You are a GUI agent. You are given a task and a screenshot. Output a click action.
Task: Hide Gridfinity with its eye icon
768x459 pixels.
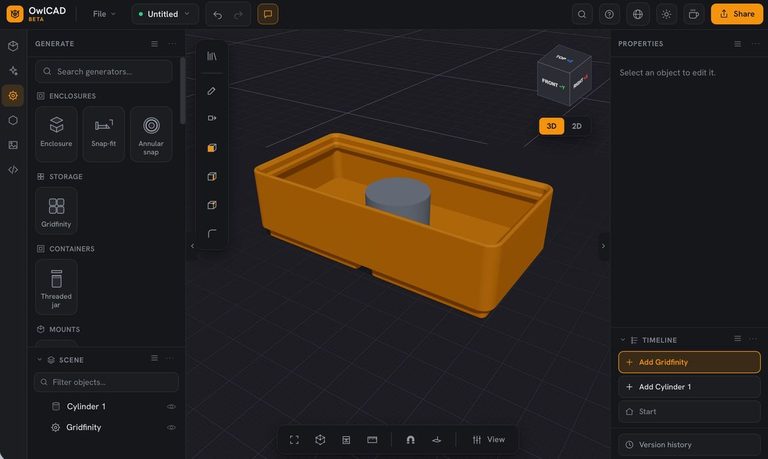point(171,427)
